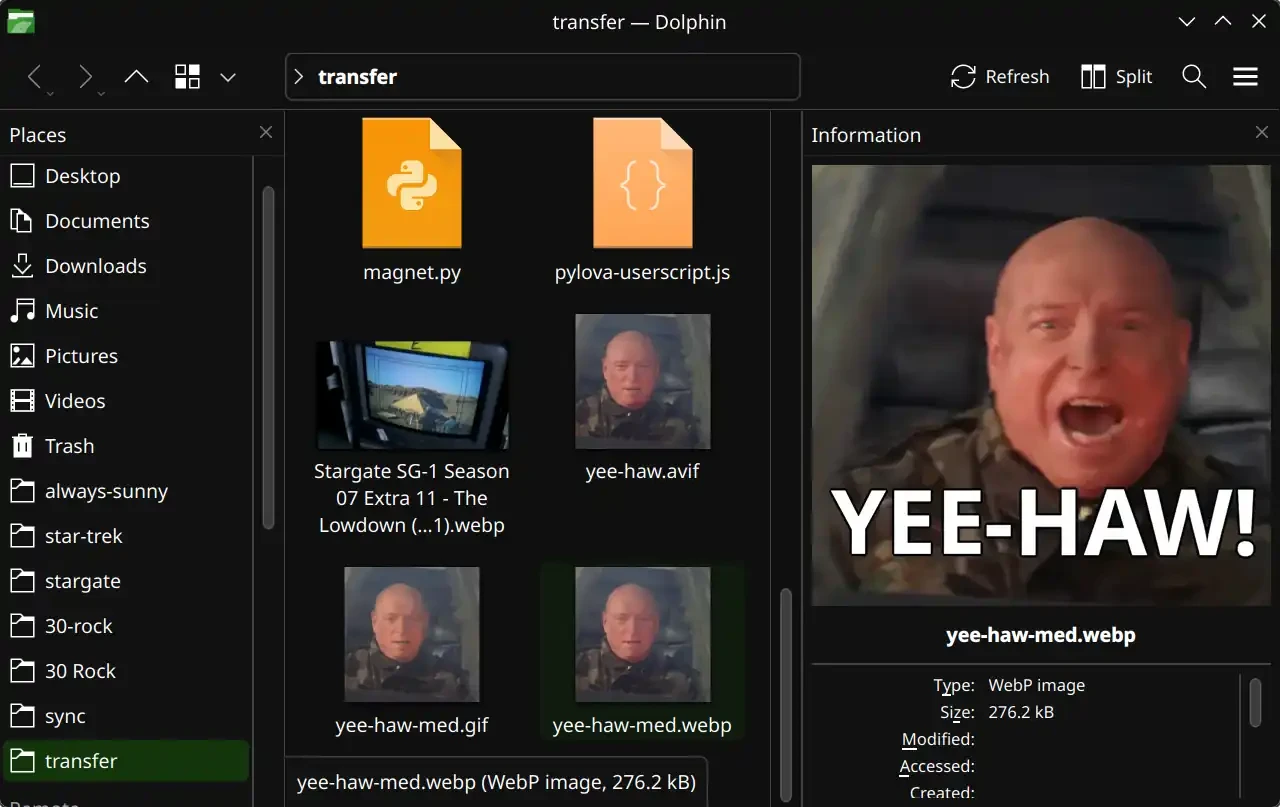The image size is (1280, 807).
Task: Click the Information panel scrollbar
Action: 1255,702
